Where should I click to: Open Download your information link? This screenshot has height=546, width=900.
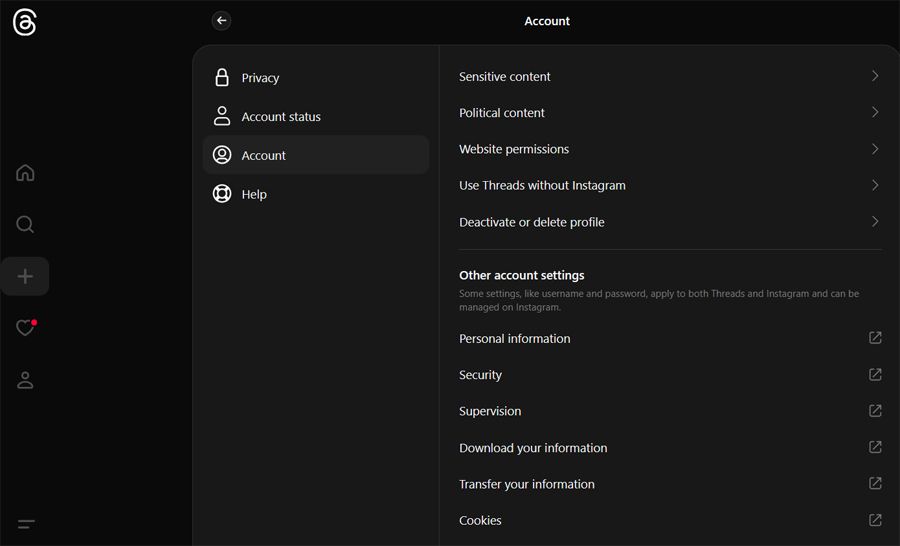point(533,448)
